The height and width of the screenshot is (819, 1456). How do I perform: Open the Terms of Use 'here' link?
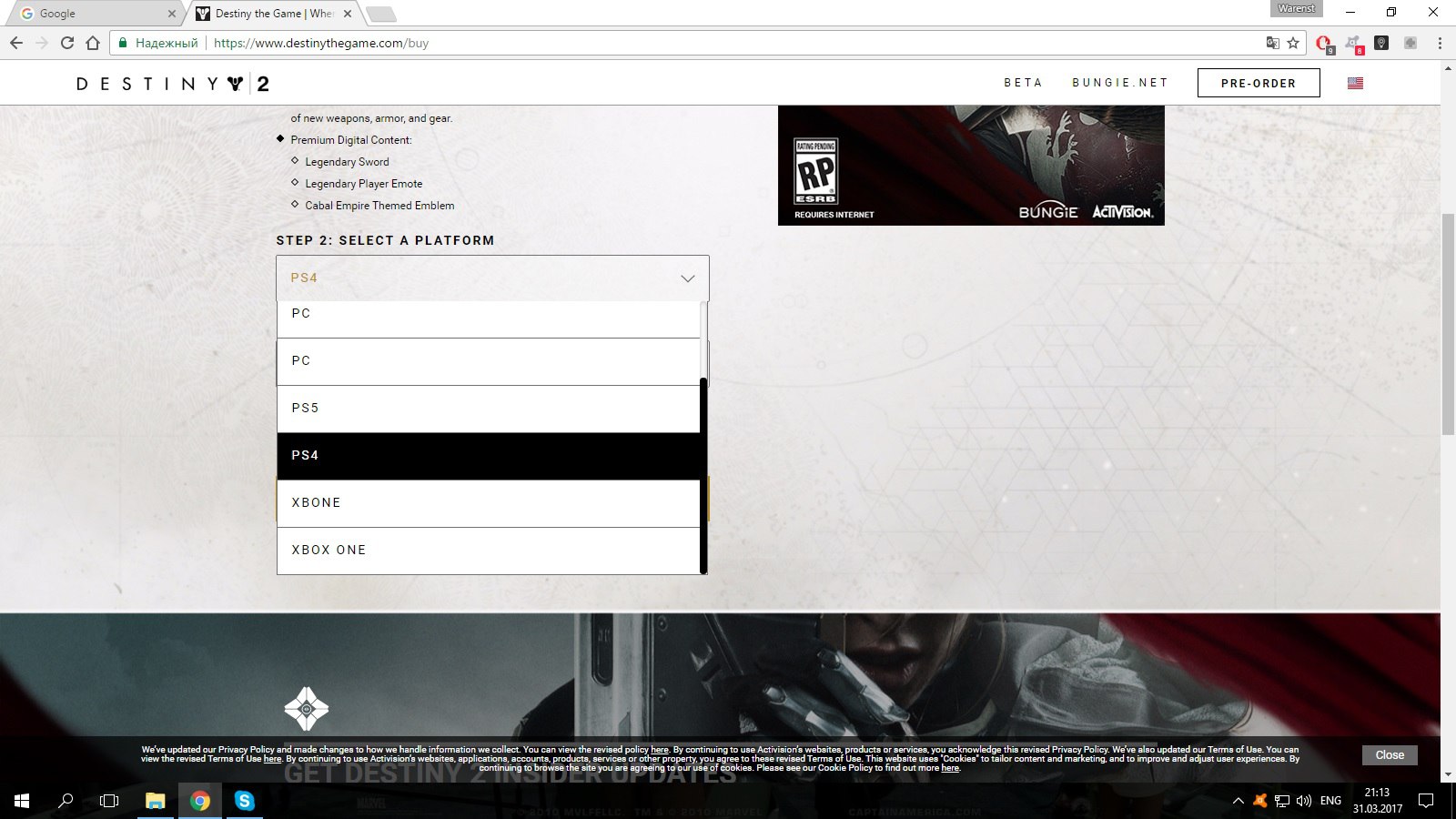pos(272,759)
